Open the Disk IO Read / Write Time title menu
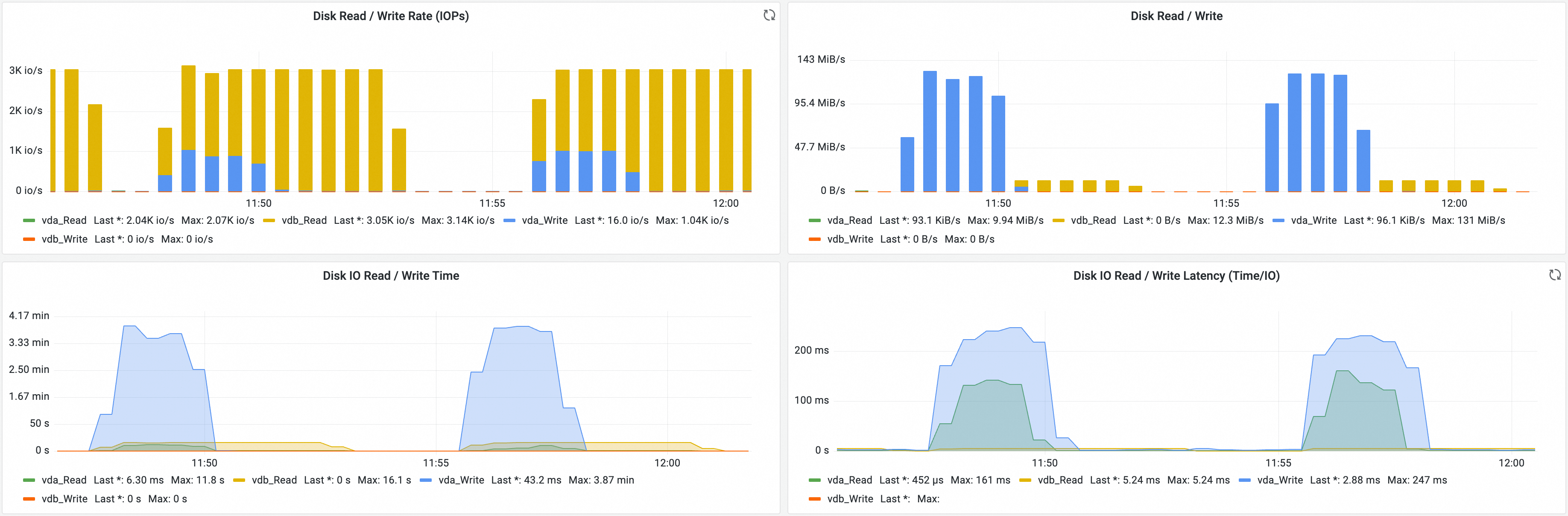The height and width of the screenshot is (516, 1568). click(x=391, y=276)
